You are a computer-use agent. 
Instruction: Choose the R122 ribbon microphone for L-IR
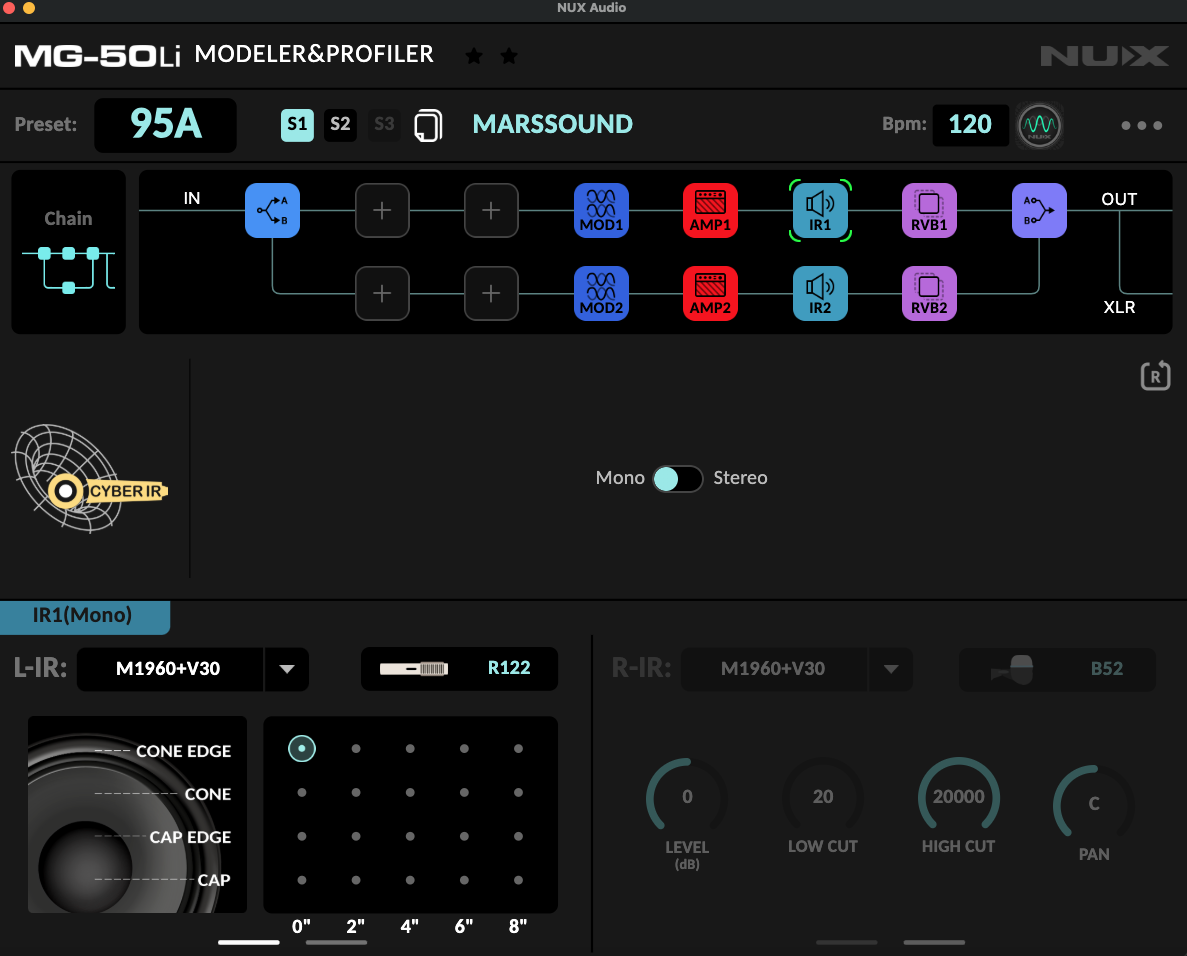tap(460, 668)
